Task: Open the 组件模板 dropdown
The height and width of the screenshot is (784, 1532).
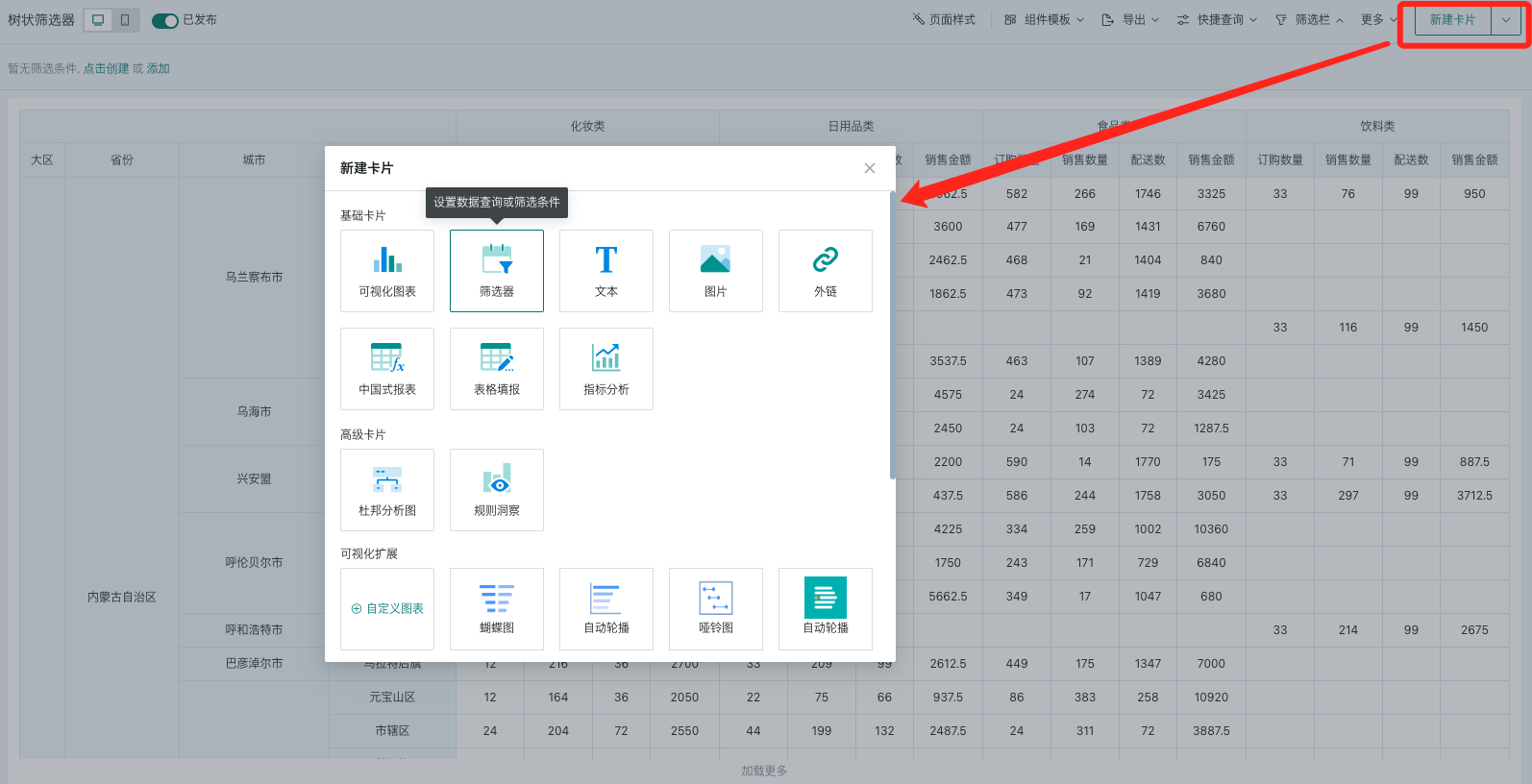Action: [1045, 20]
